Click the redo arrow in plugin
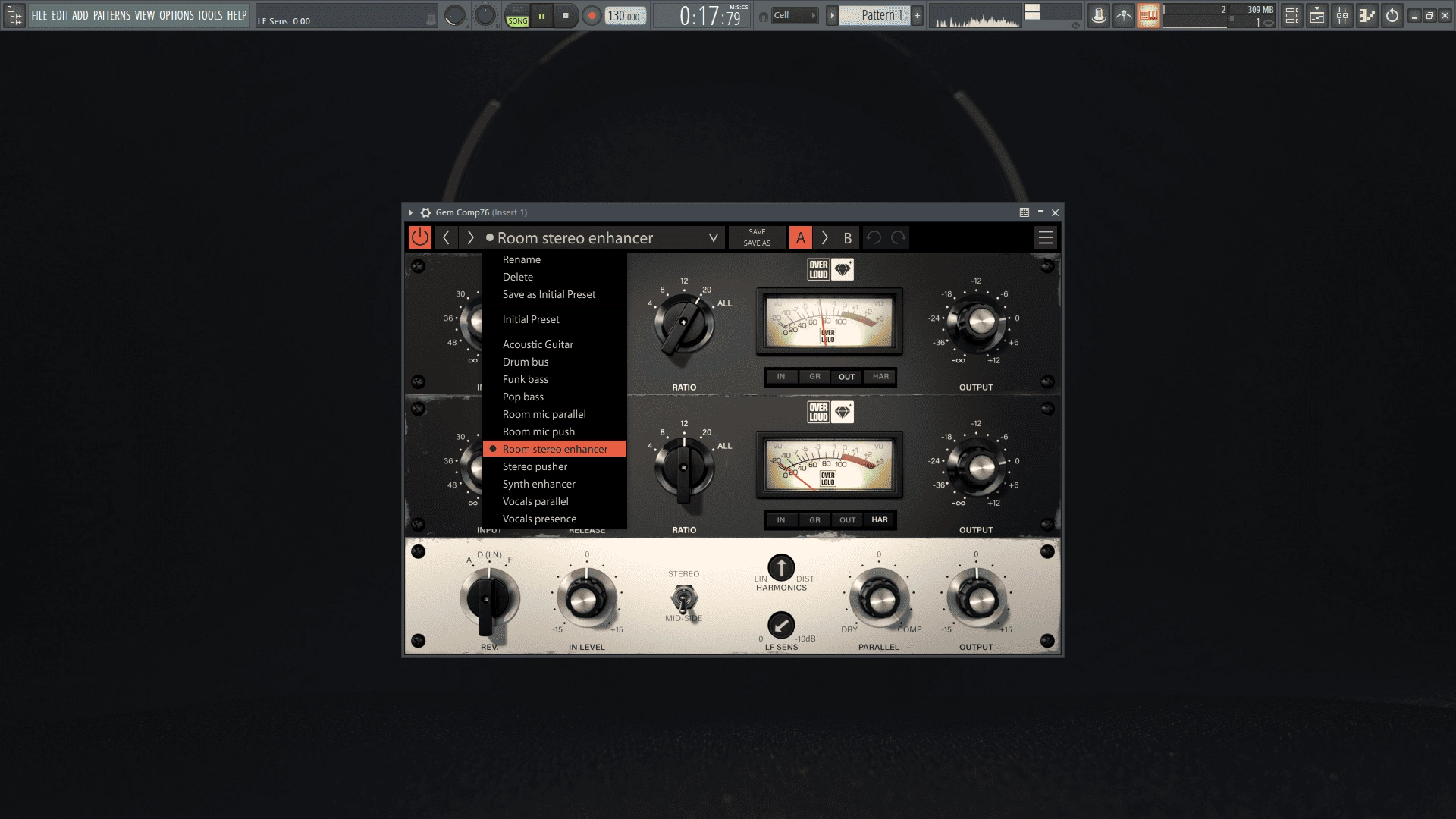 [898, 237]
